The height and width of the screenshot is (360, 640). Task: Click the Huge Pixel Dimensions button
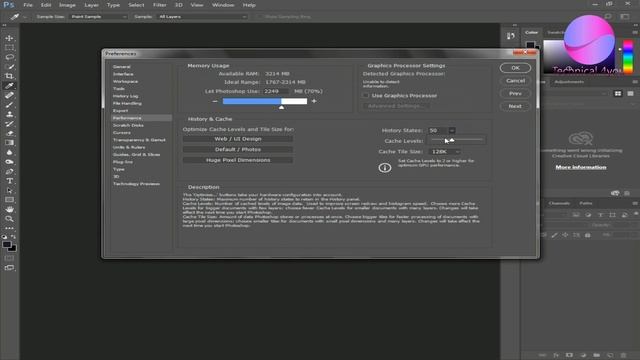[238, 160]
